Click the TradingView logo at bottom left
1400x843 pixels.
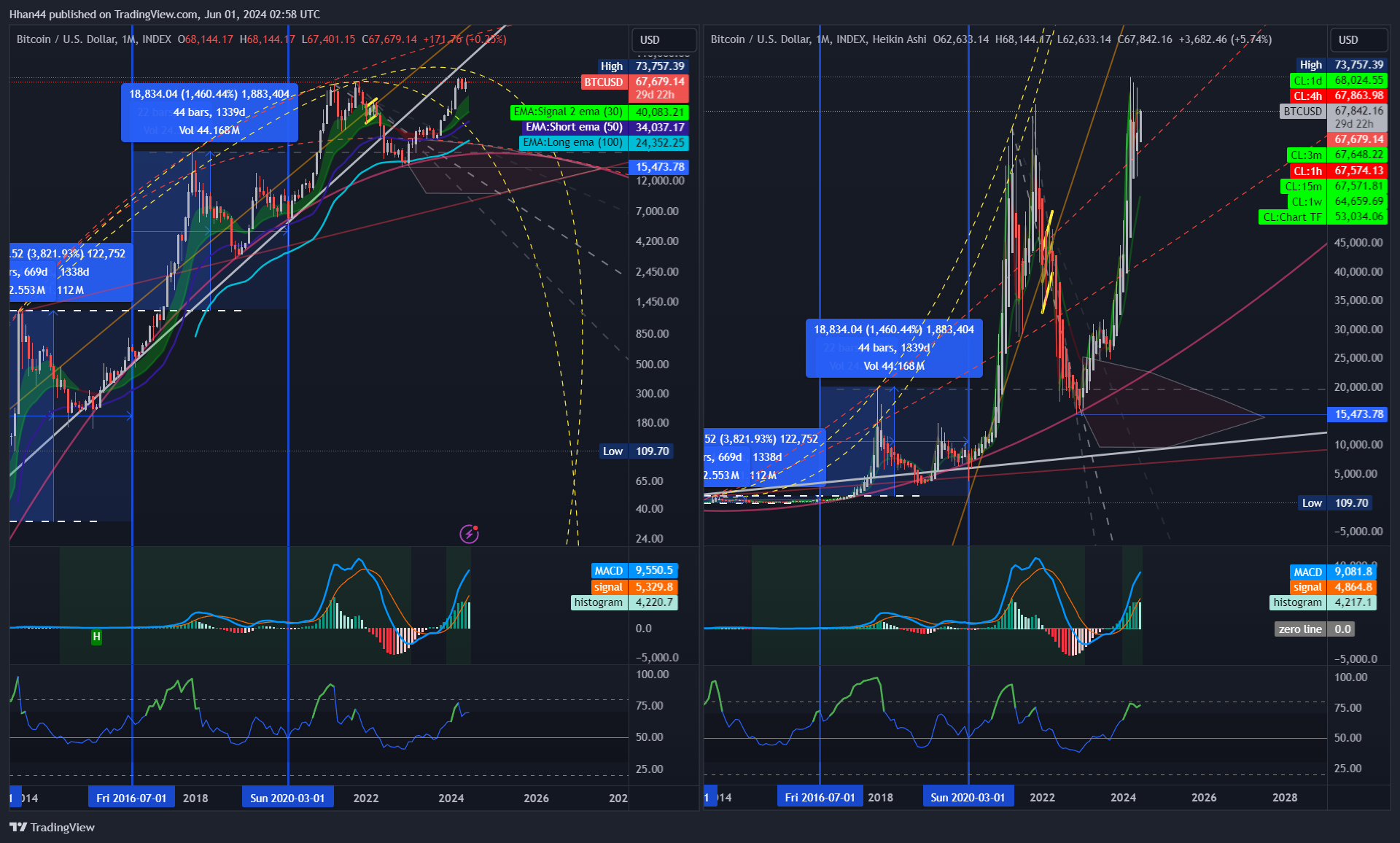tap(52, 827)
